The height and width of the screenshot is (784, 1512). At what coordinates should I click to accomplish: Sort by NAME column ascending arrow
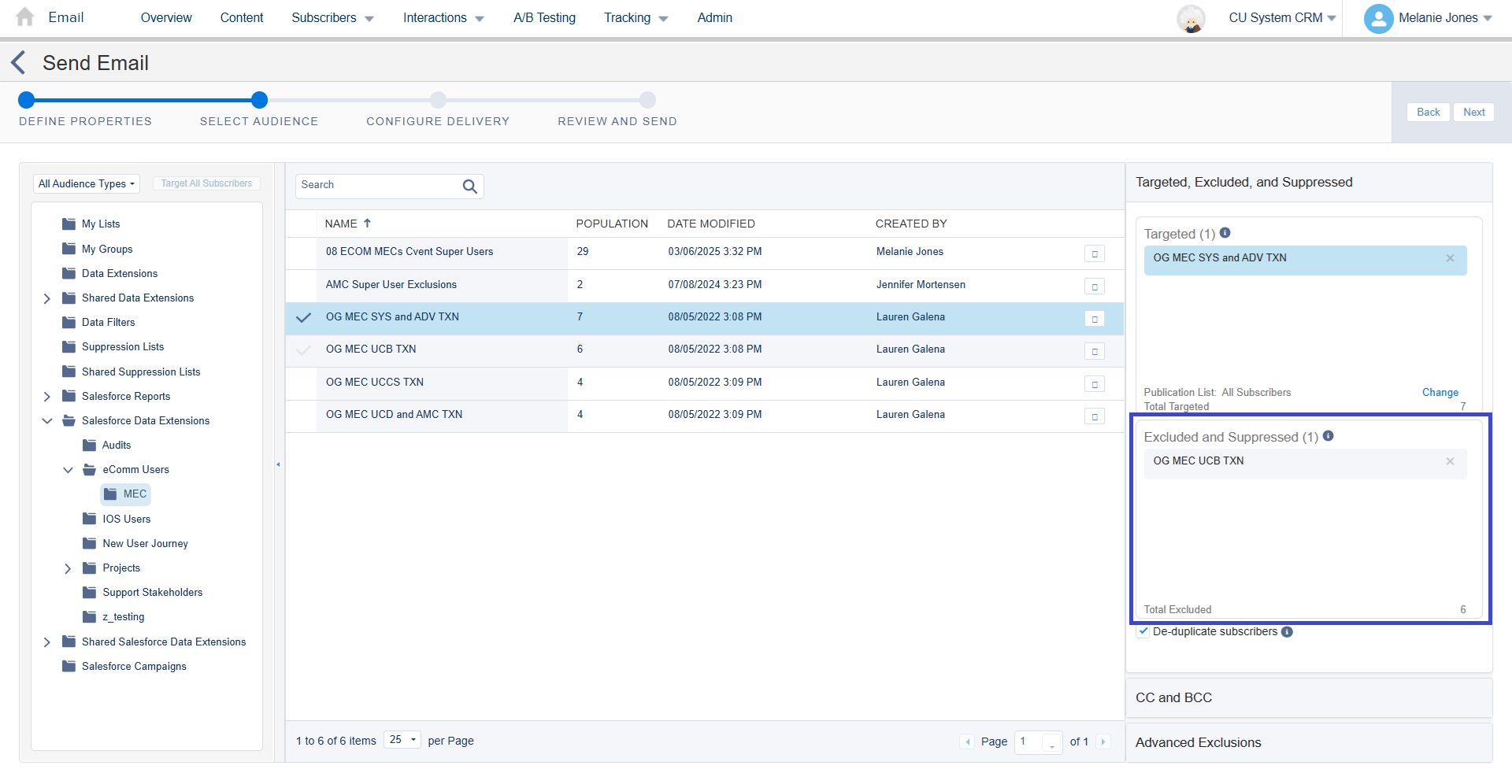coord(367,224)
